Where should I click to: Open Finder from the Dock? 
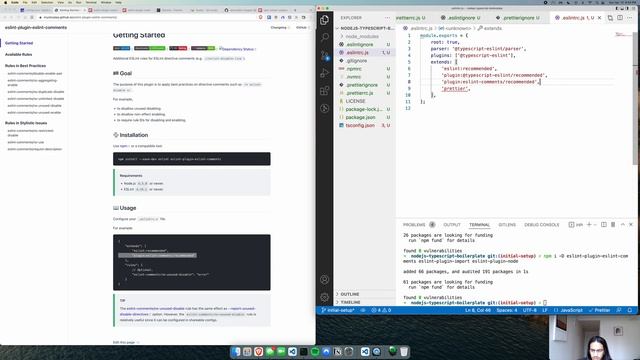237,351
